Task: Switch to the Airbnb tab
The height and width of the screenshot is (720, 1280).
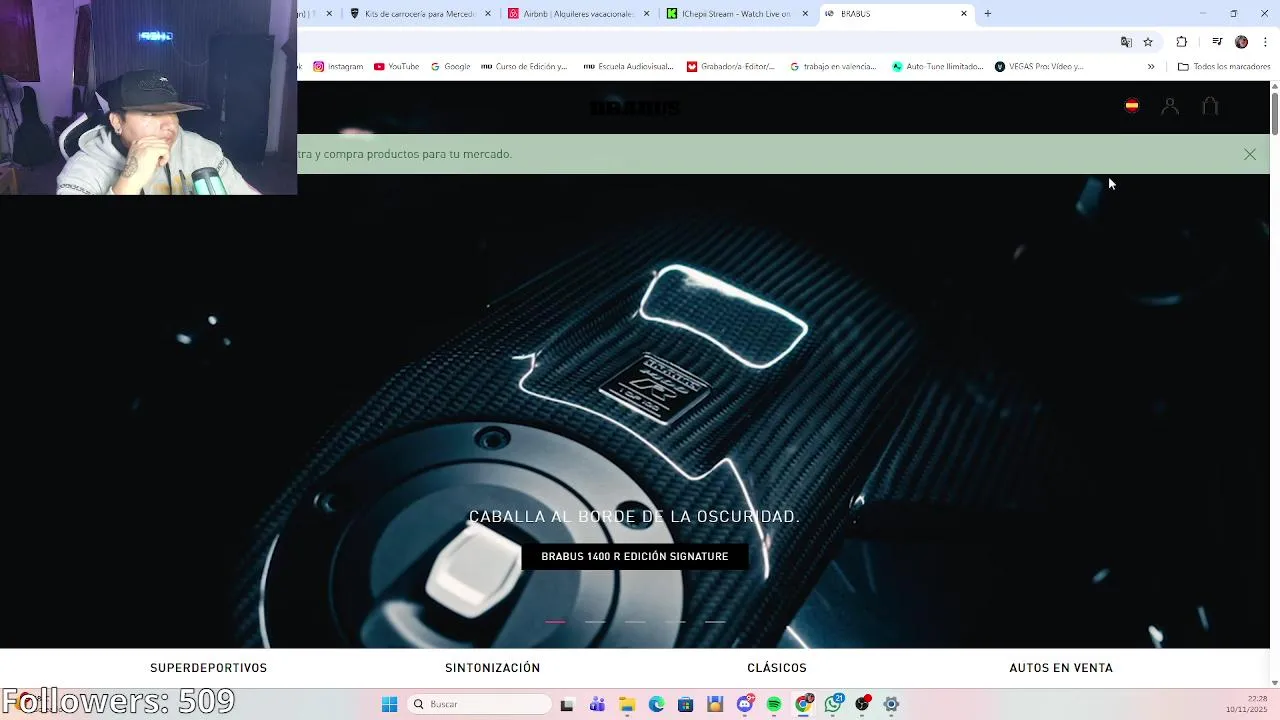Action: tap(578, 14)
